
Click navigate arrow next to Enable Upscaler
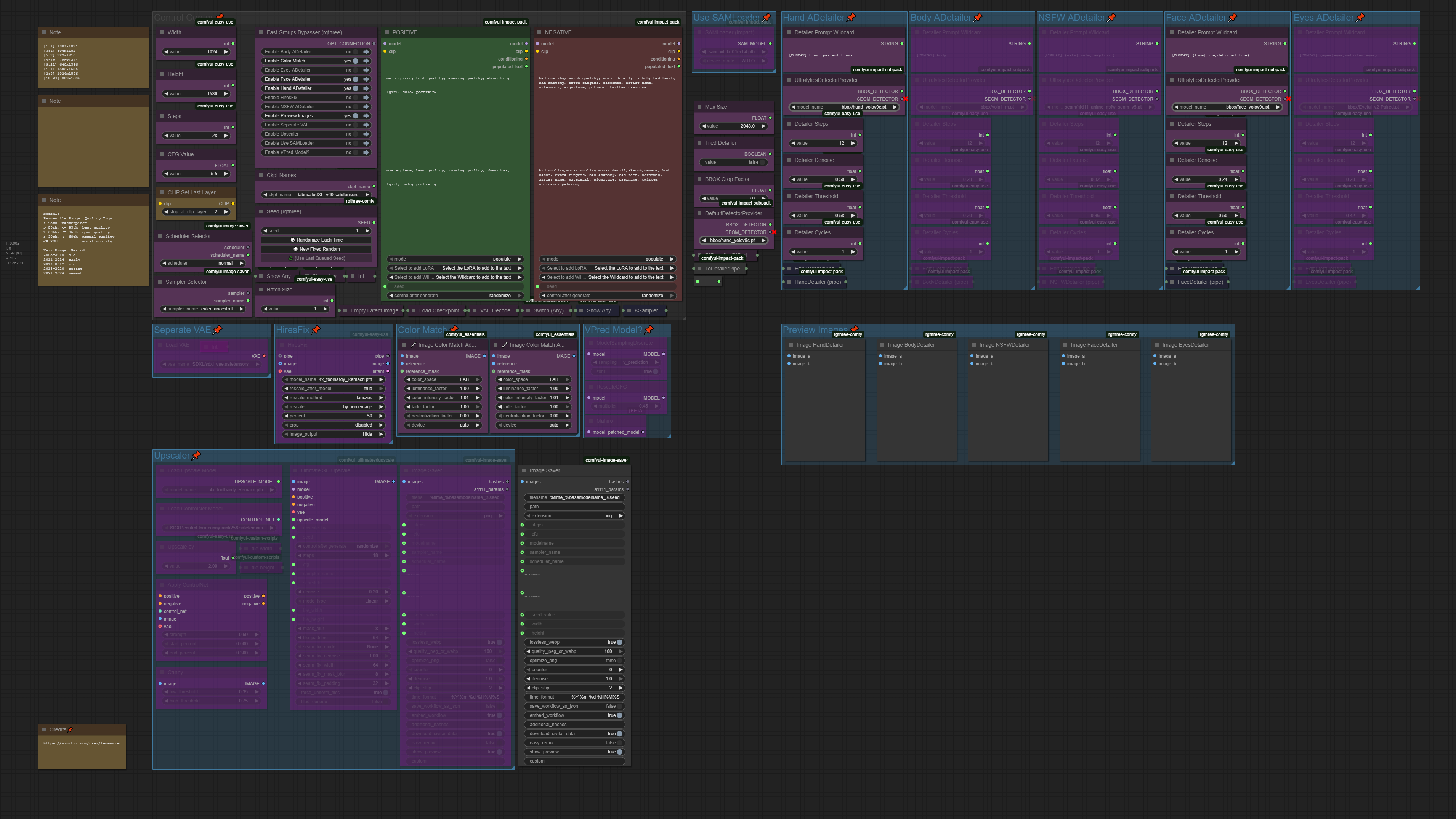(366, 134)
